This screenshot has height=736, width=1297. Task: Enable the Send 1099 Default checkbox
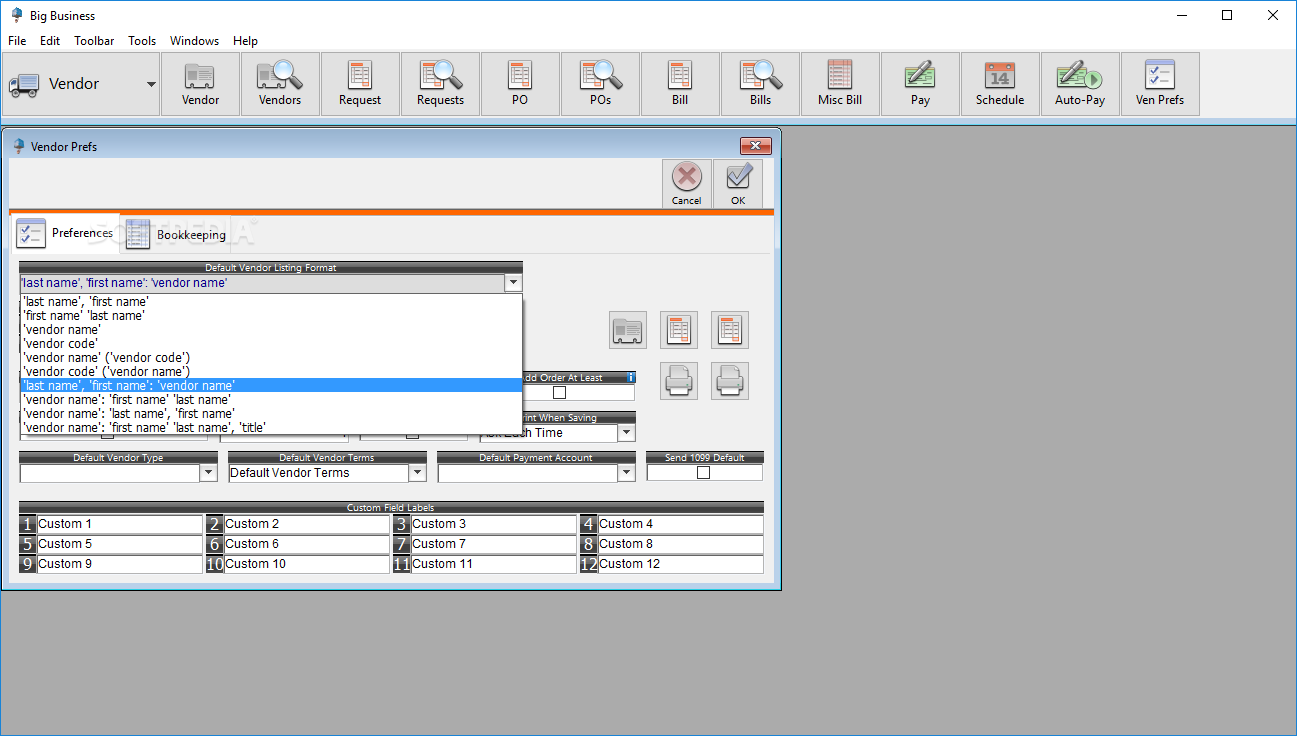pos(703,473)
